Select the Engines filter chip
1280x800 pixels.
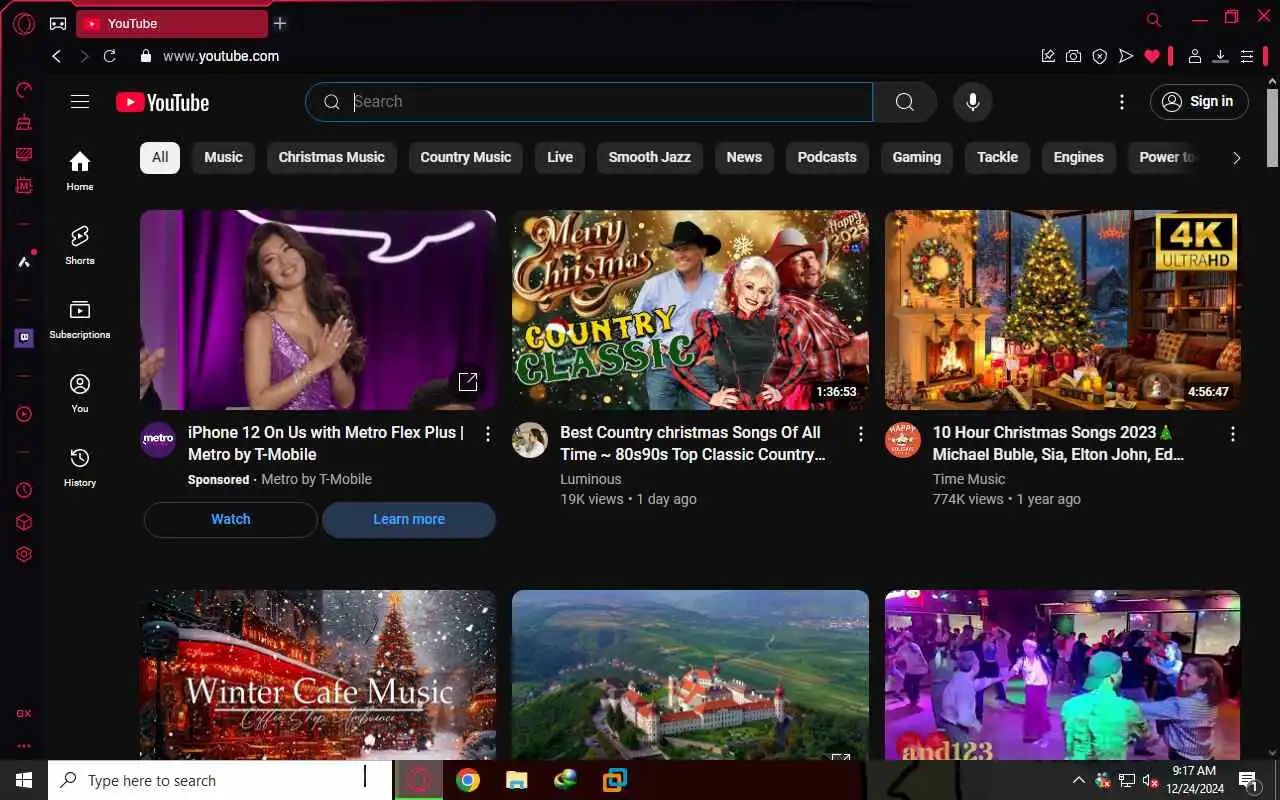(1078, 157)
